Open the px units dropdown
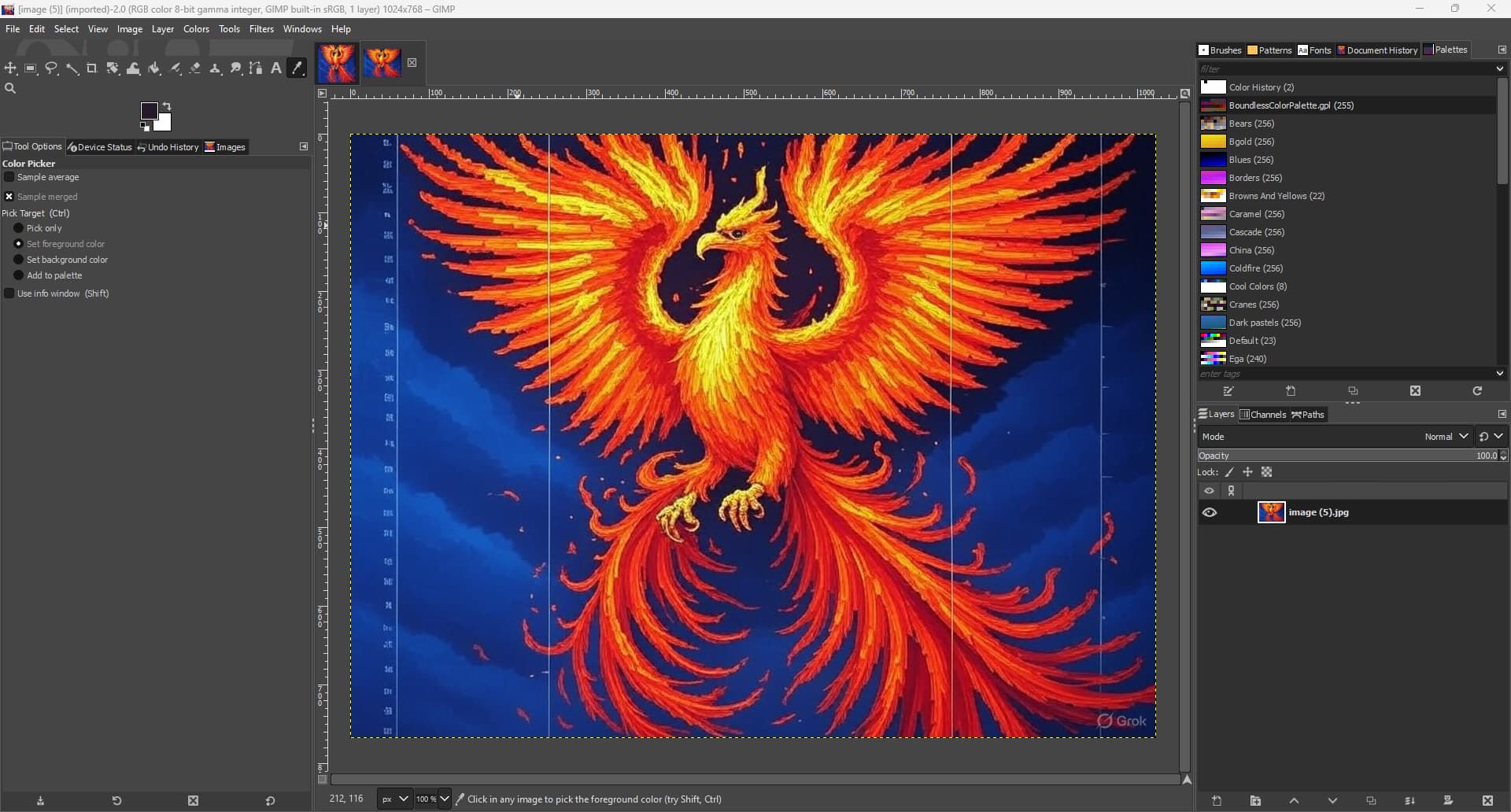 394,799
